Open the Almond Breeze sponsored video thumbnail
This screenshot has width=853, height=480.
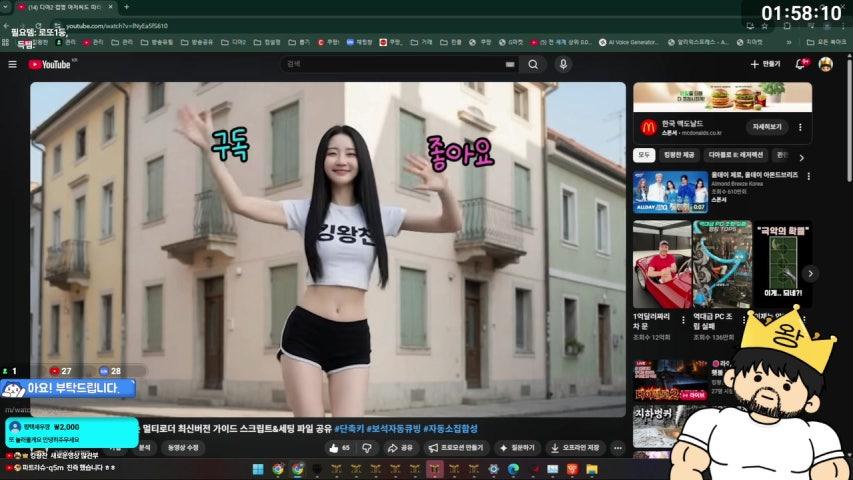point(669,192)
